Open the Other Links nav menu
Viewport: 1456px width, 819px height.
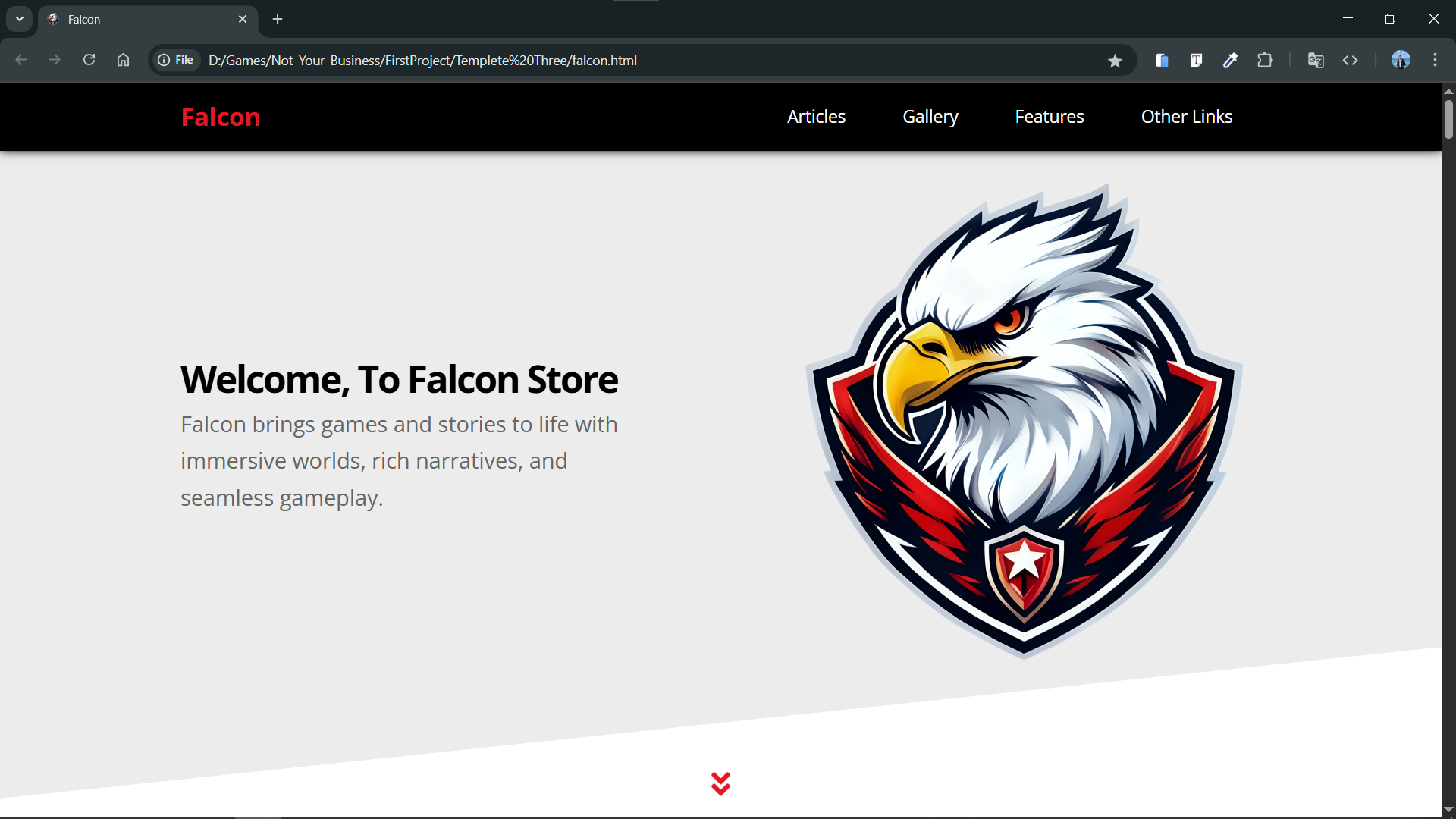[1186, 117]
